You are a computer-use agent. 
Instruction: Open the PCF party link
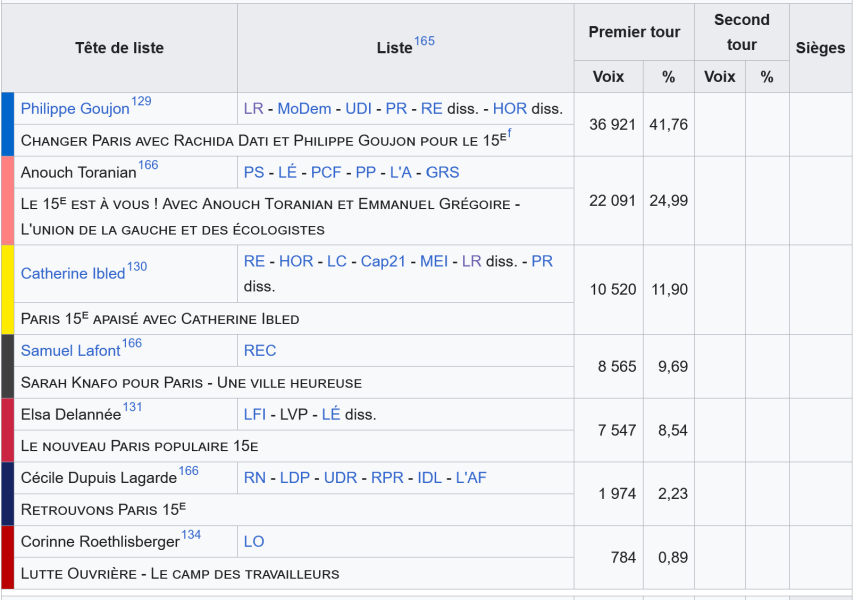coord(326,172)
